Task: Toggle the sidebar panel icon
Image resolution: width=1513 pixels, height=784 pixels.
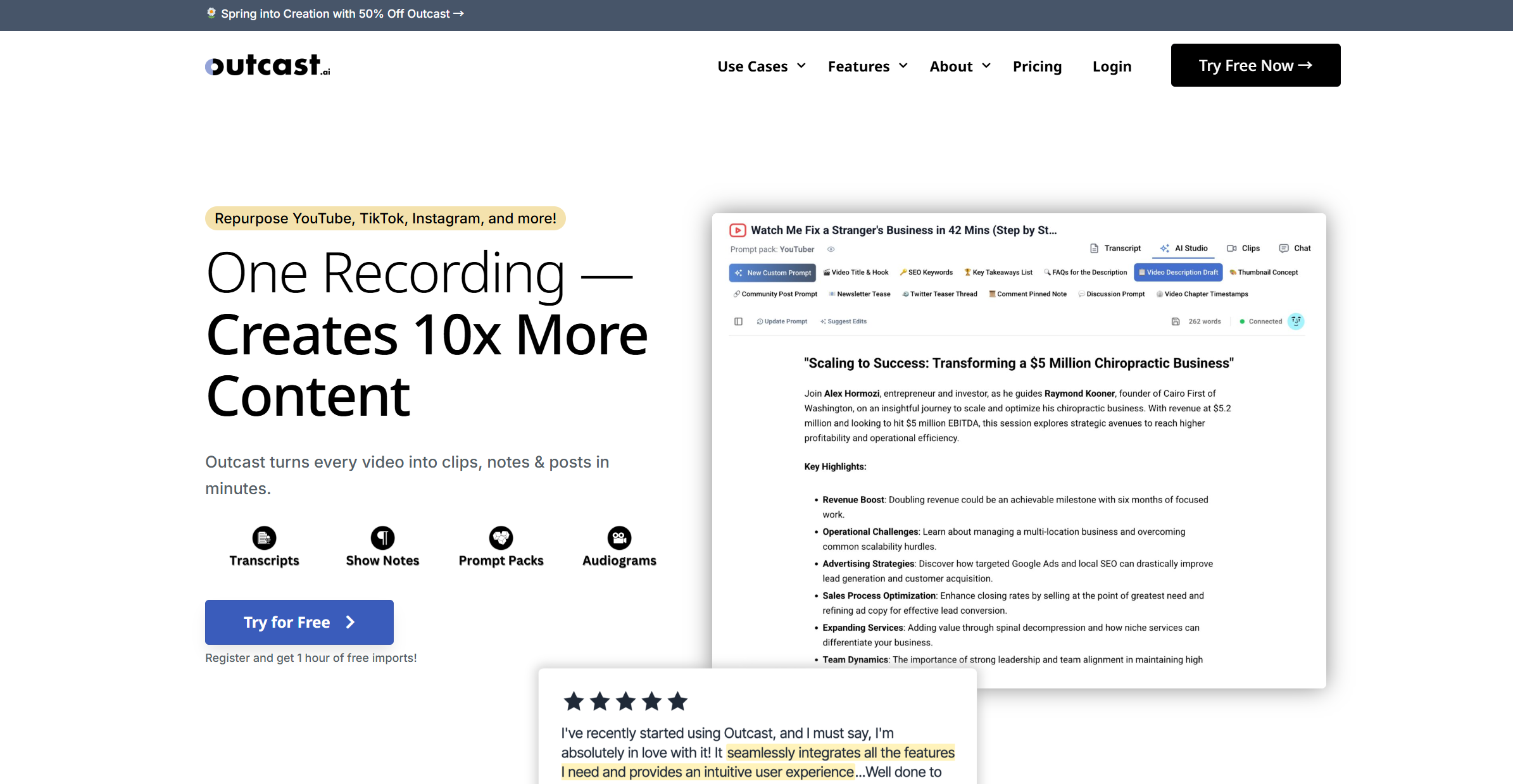Action: [738, 321]
